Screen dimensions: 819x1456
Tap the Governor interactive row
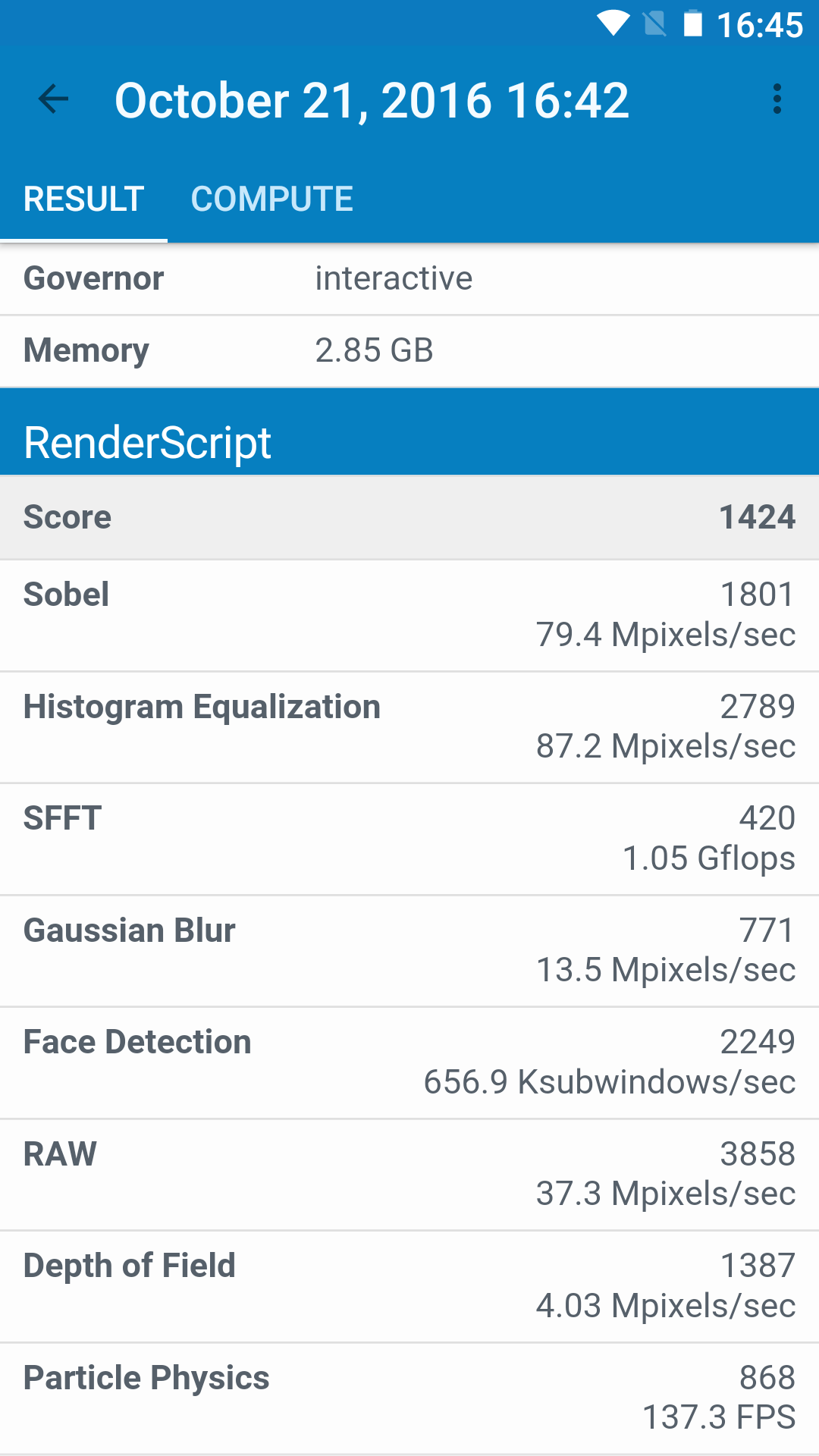pos(409,278)
